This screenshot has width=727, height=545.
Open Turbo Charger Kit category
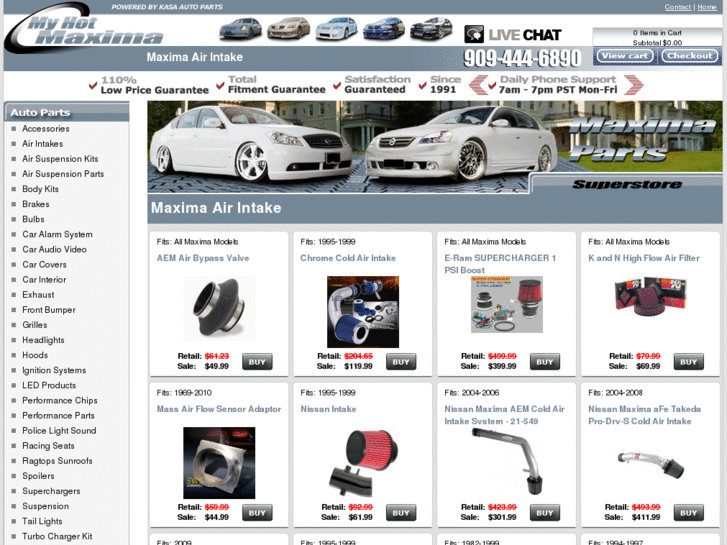click(57, 537)
